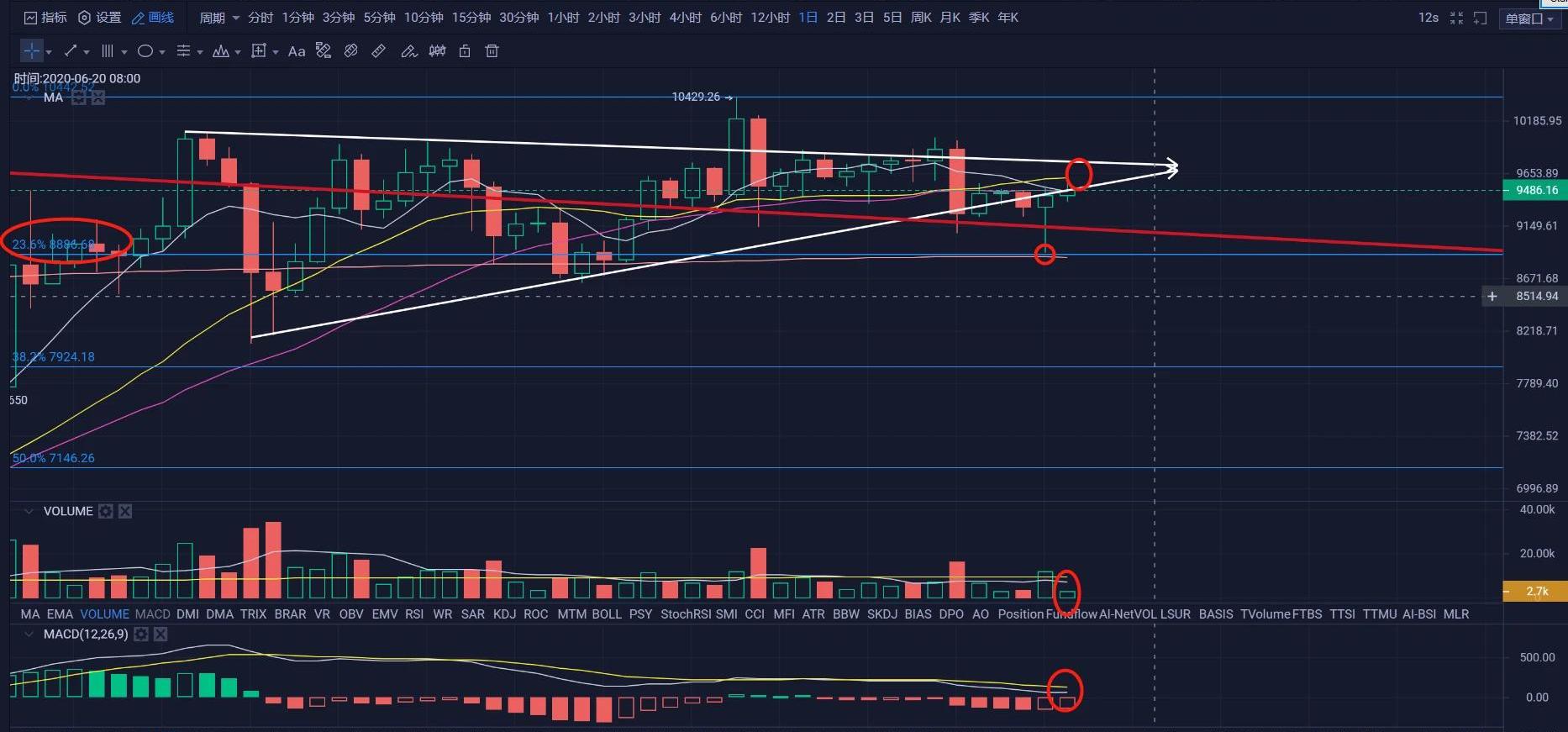Image resolution: width=1568 pixels, height=732 pixels.
Task: Click the 9486.16 current price label
Action: (x=1535, y=190)
